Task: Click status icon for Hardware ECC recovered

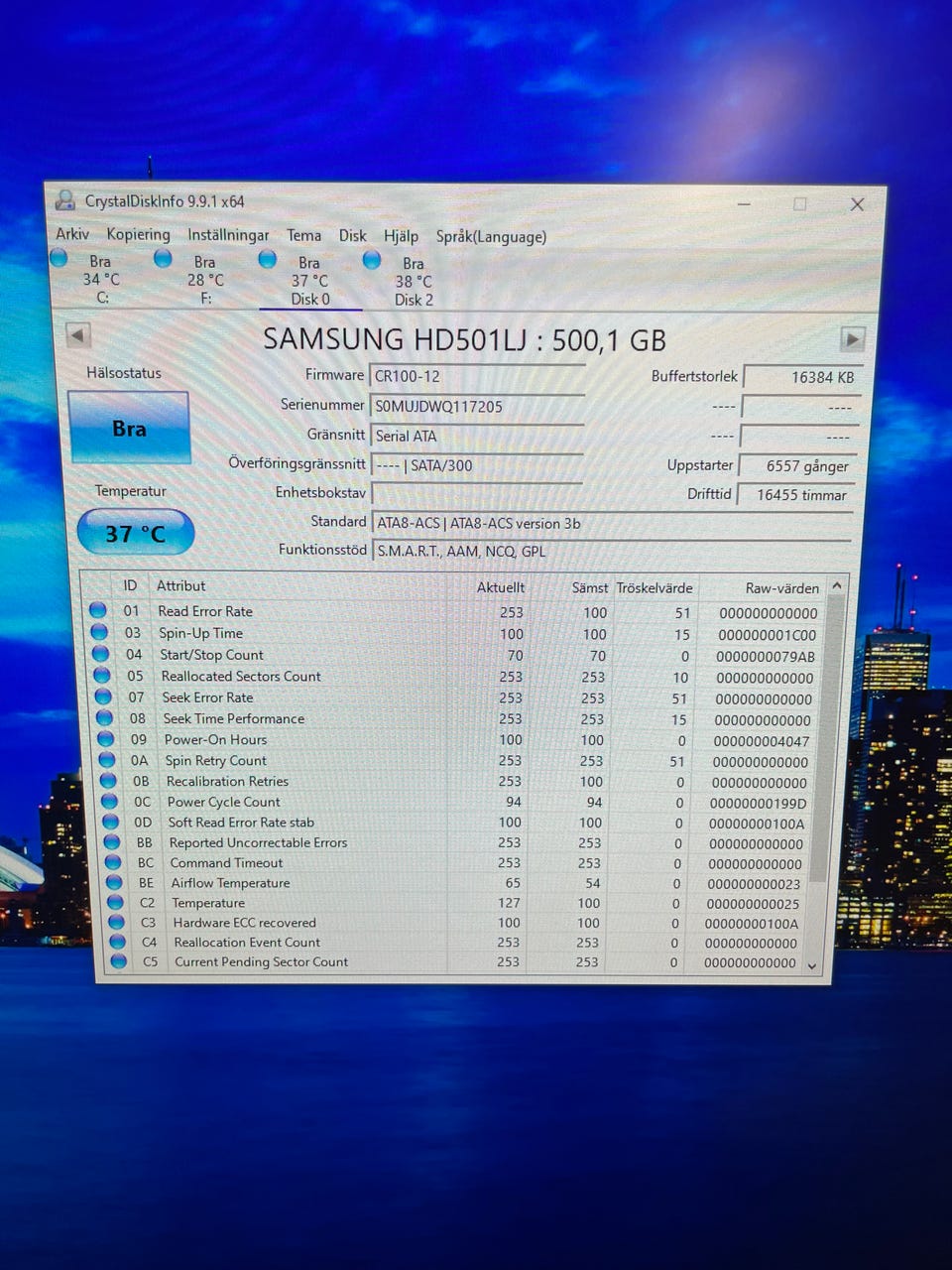Action: [x=117, y=922]
